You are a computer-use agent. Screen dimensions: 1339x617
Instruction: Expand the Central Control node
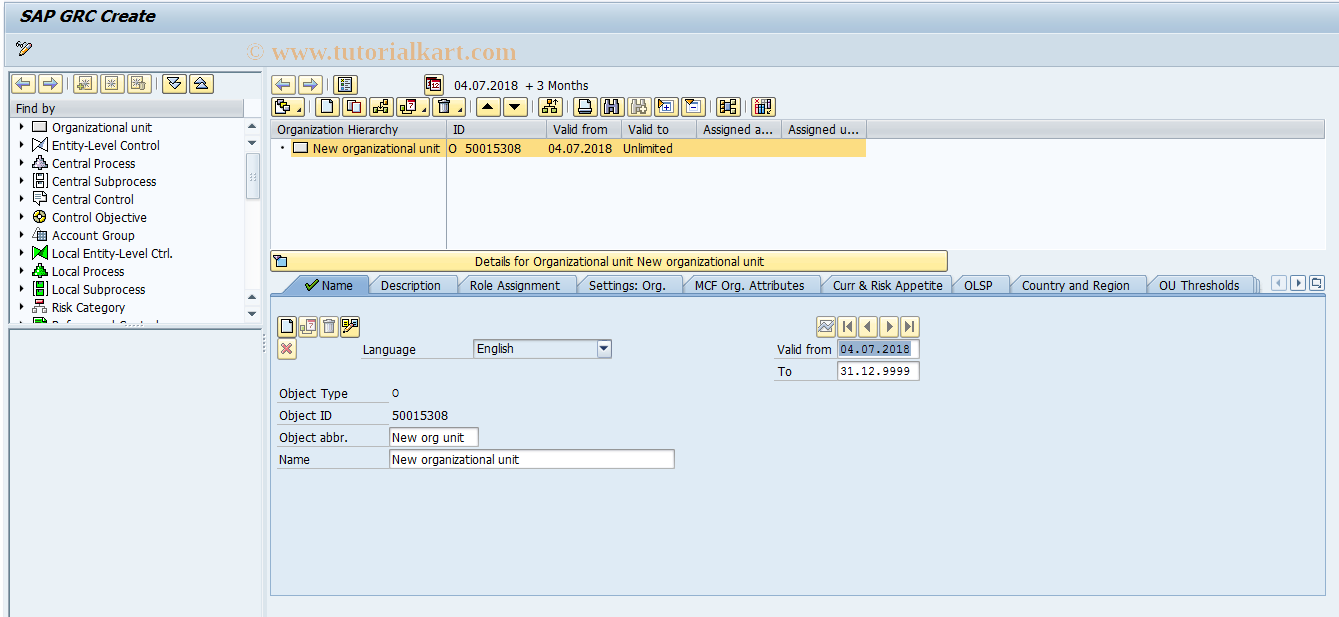(21, 199)
